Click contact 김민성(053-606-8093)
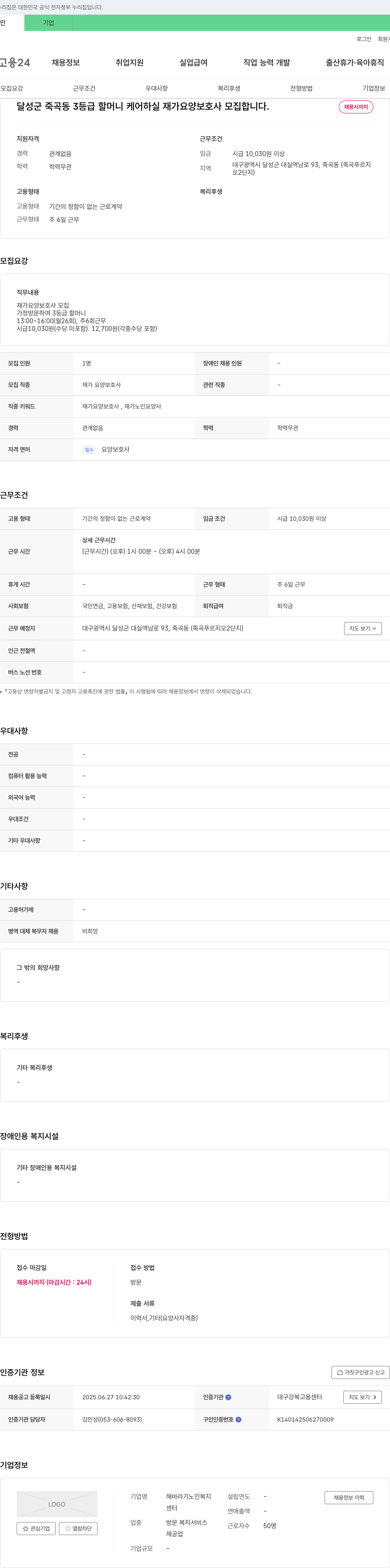The image size is (390, 1568). (112, 1420)
